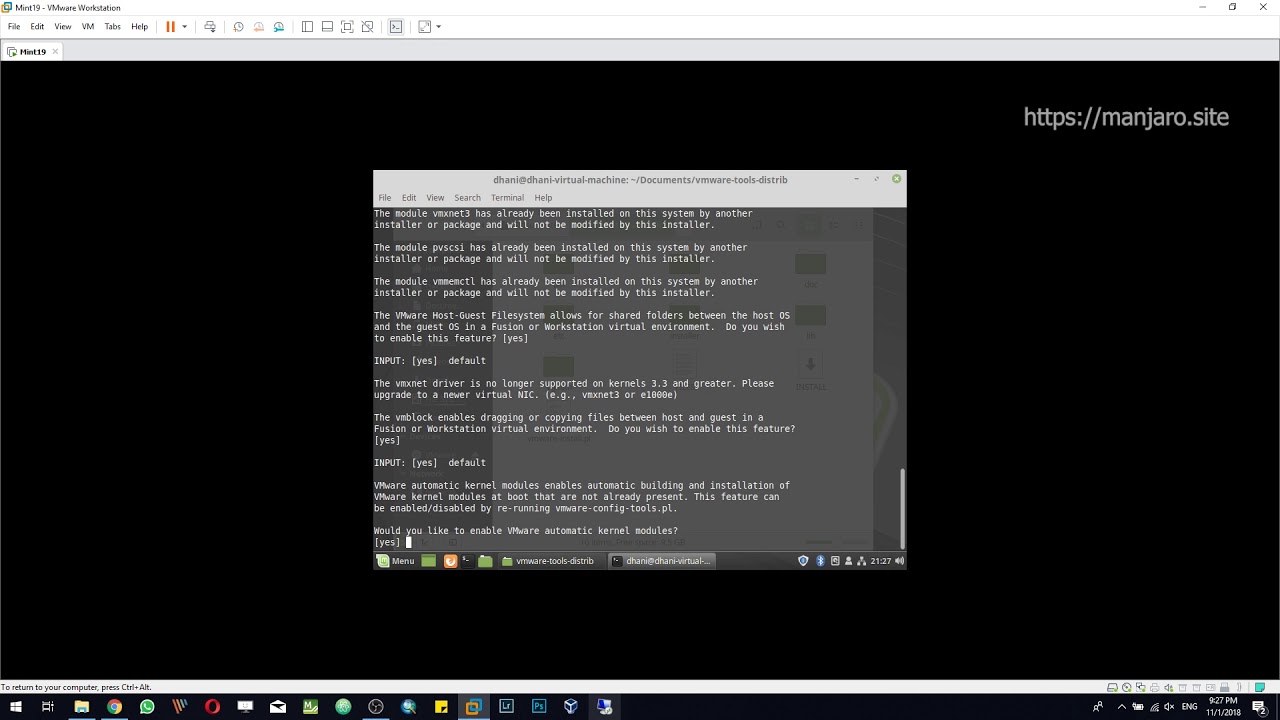Viewport: 1280px width, 720px height.
Task: Click the terminal window's vertical scrollbar
Action: point(902,508)
